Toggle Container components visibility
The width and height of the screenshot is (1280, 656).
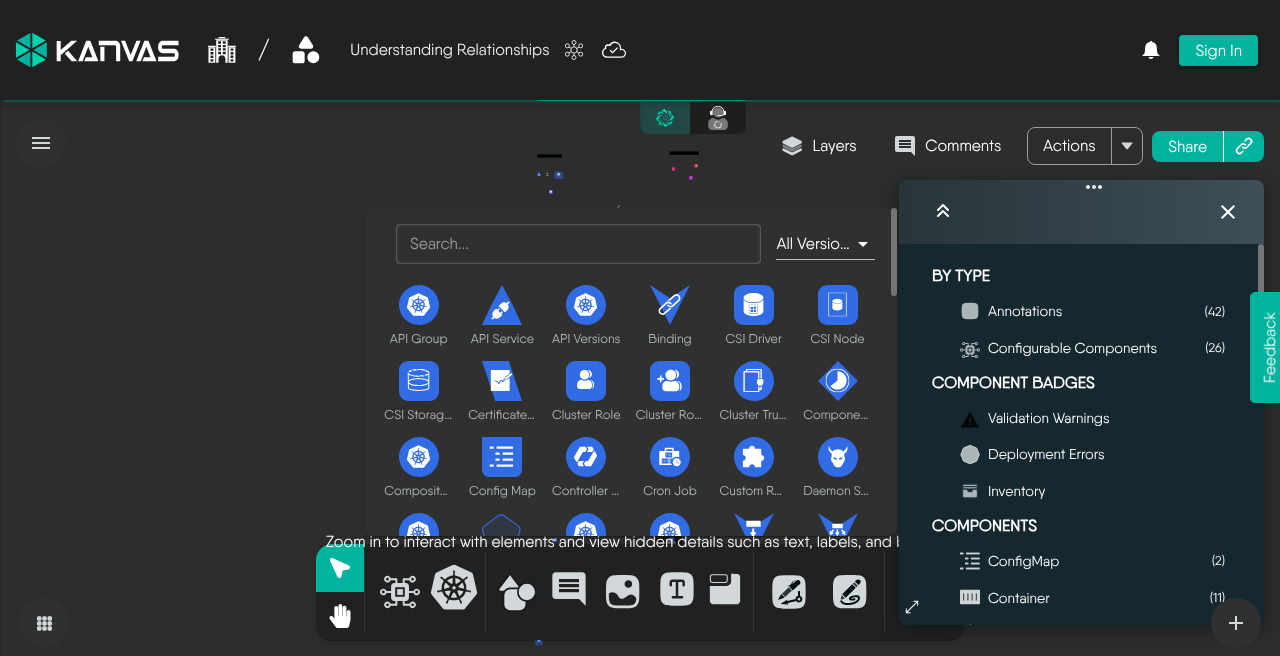tap(969, 598)
